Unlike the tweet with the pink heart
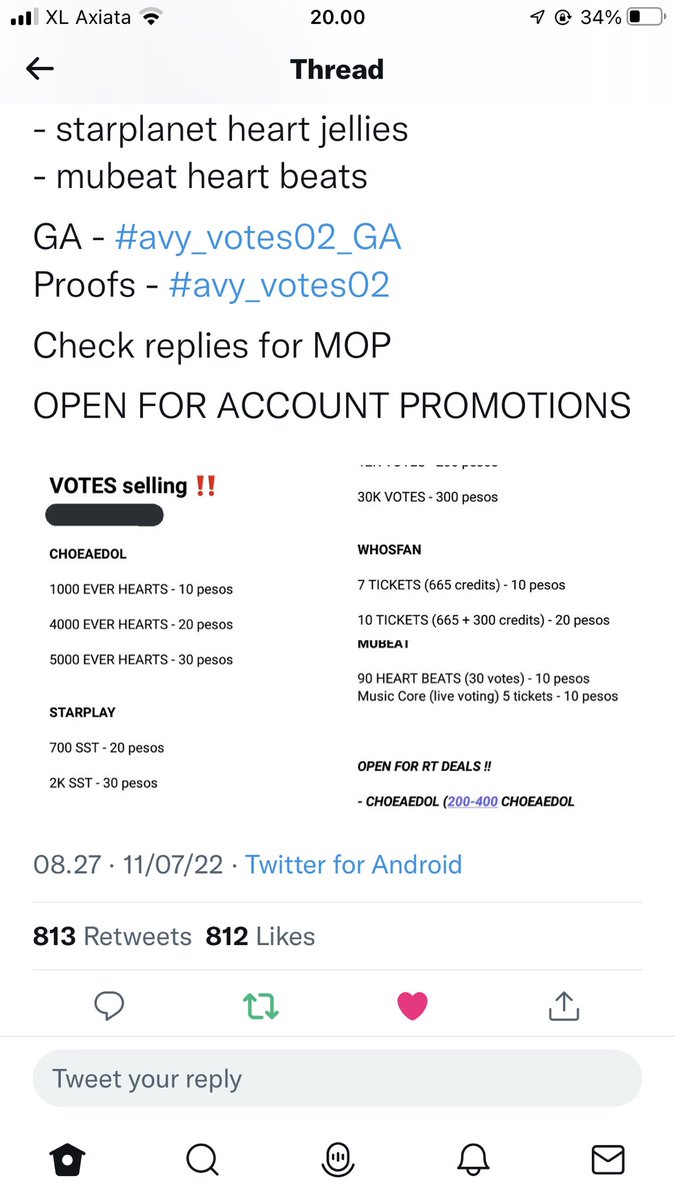Viewport: 675px width, 1200px height. click(x=412, y=1006)
